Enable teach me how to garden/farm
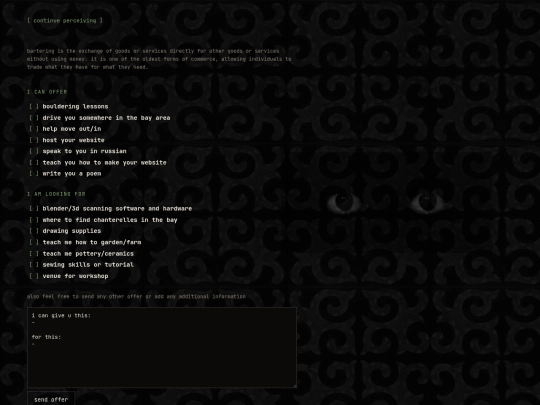The image size is (540, 405). (34, 242)
